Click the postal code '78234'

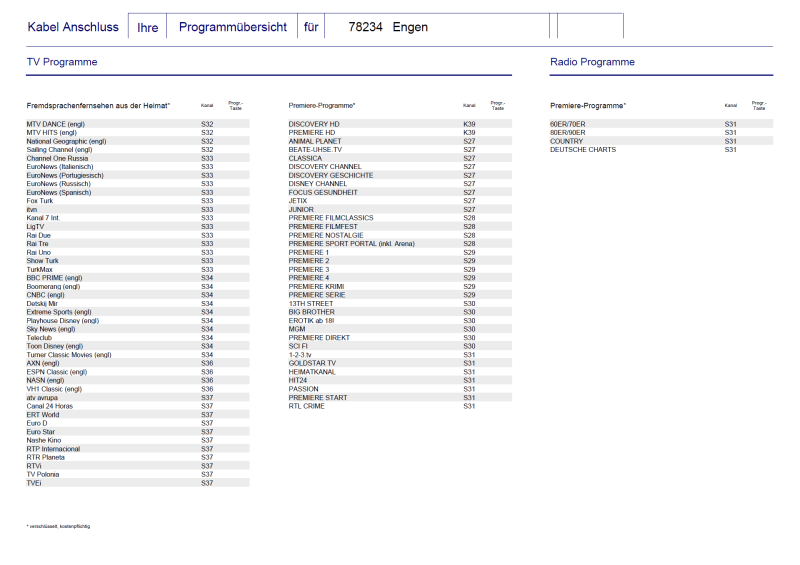pos(365,27)
